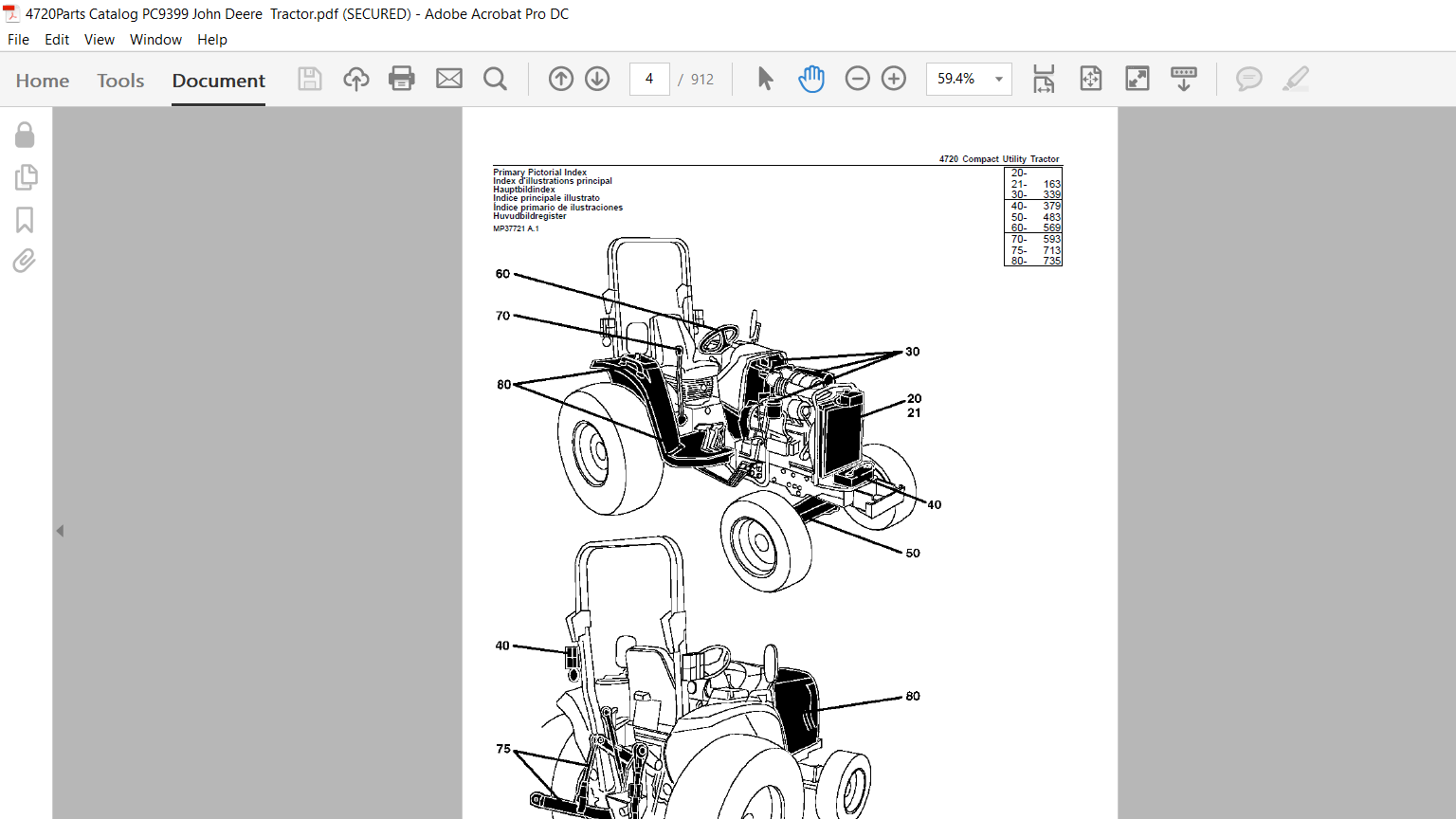Click callout label '50' below front wheel
The image size is (1456, 819).
(x=913, y=554)
